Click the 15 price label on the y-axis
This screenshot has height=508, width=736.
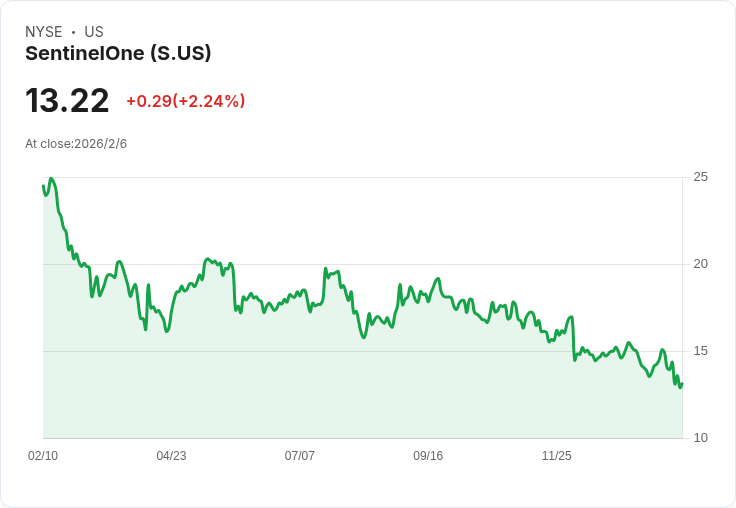701,351
